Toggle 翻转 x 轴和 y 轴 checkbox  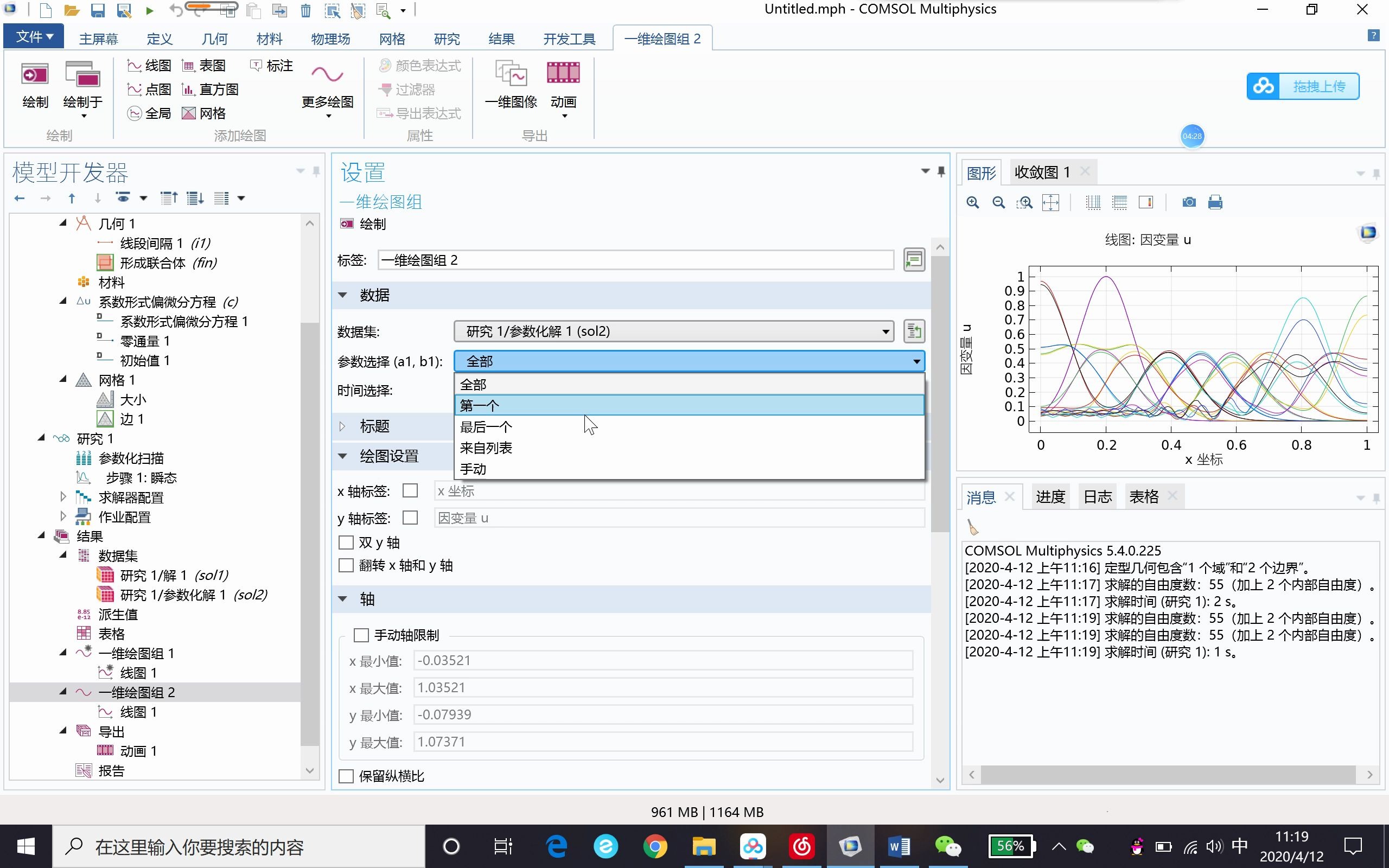[x=346, y=565]
